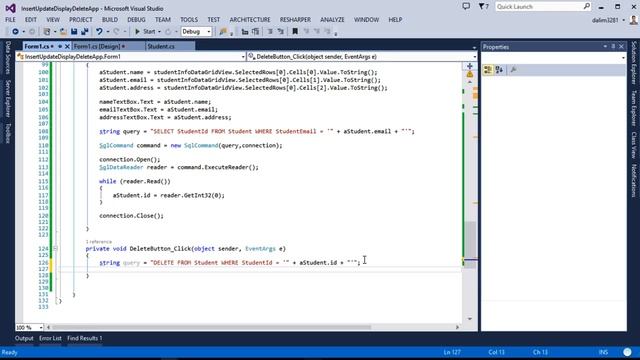
Task: Open the Toolbox side tab
Action: pyautogui.click(x=8, y=133)
